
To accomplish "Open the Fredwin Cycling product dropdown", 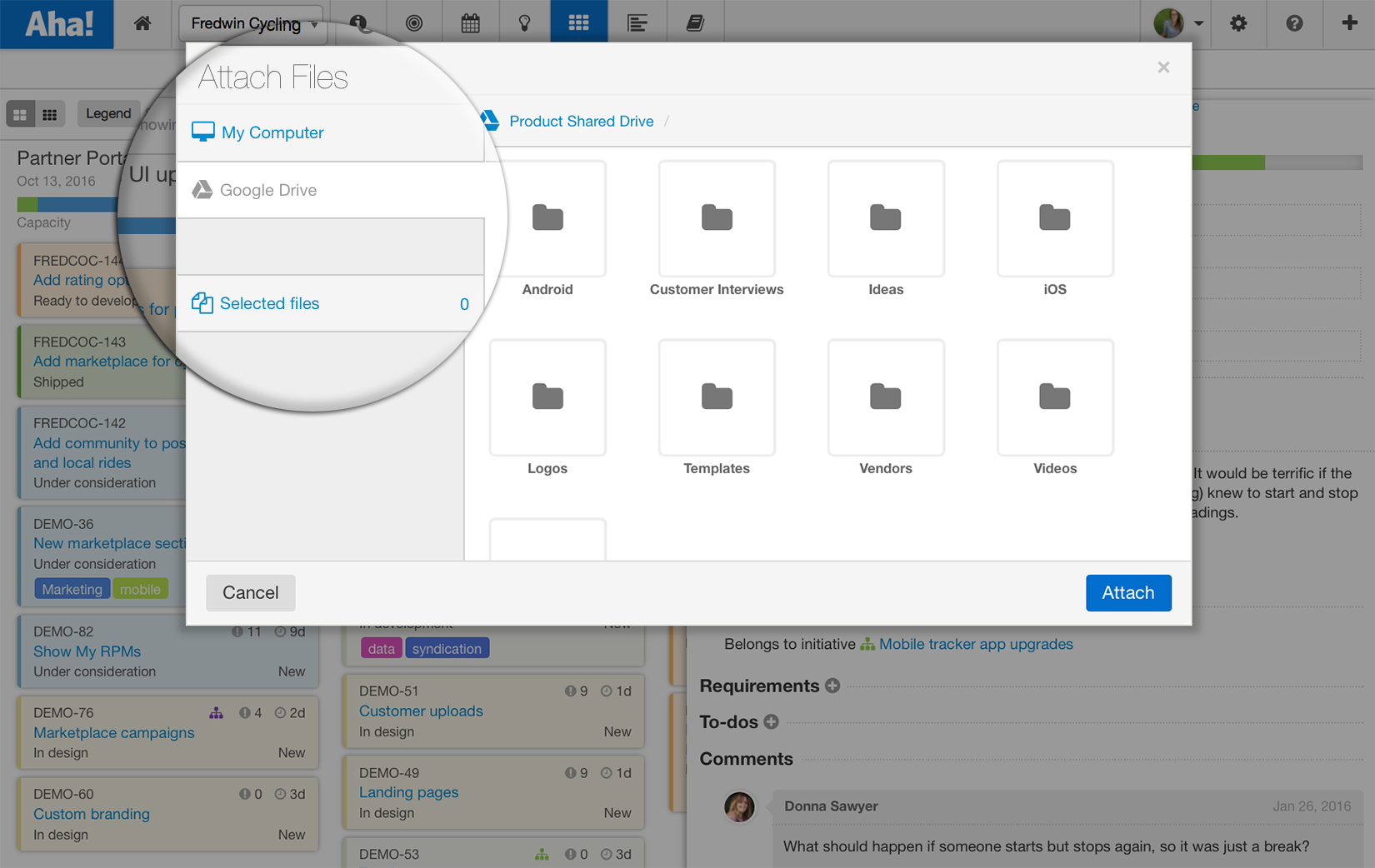I will pos(252,23).
